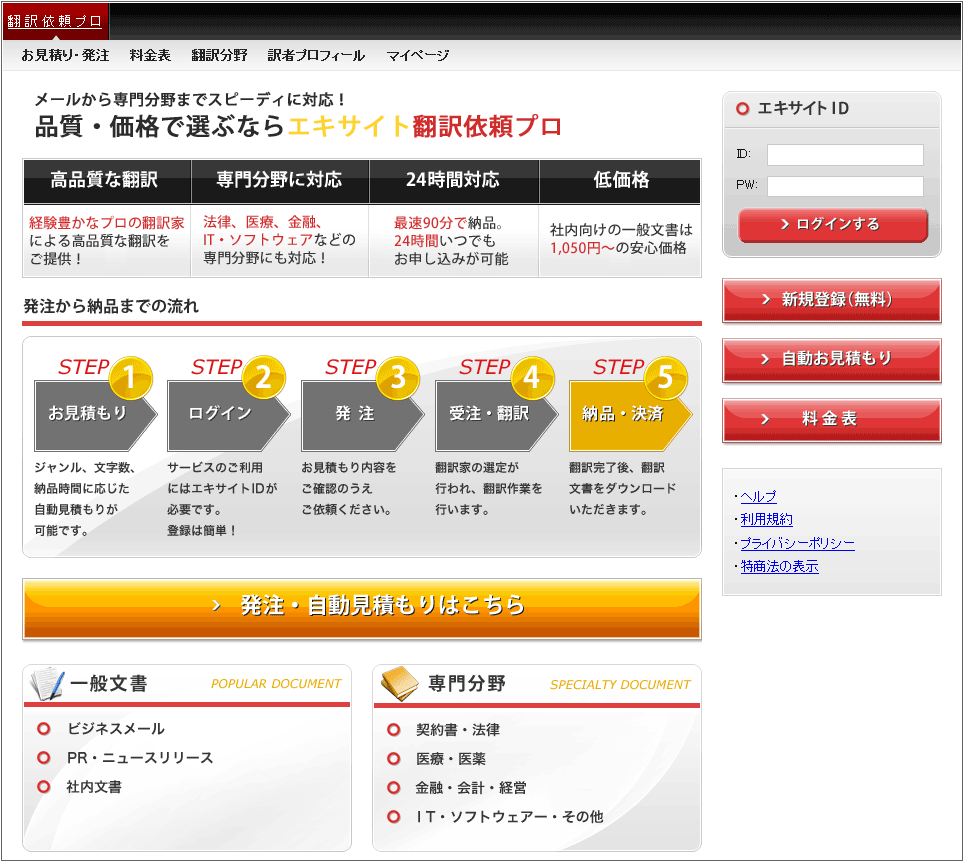Open the 金融・会計・経営 category

tap(471, 788)
